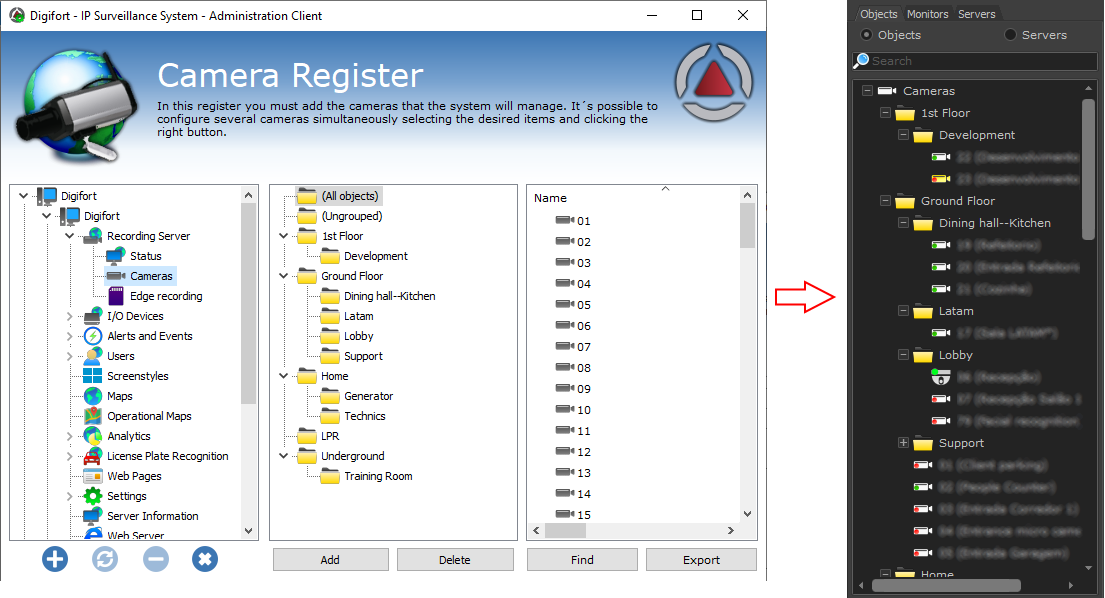Click the I/O Devices icon

click(x=93, y=316)
